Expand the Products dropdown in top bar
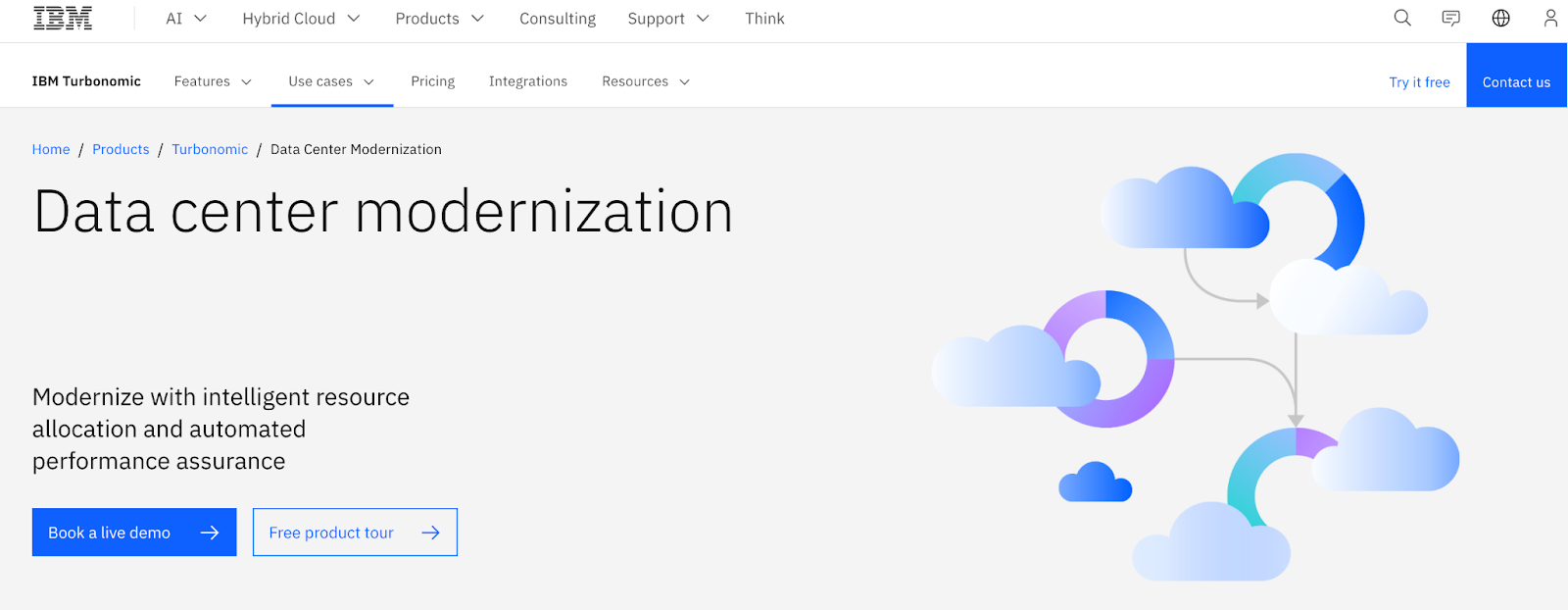Image resolution: width=1568 pixels, height=610 pixels. [439, 19]
